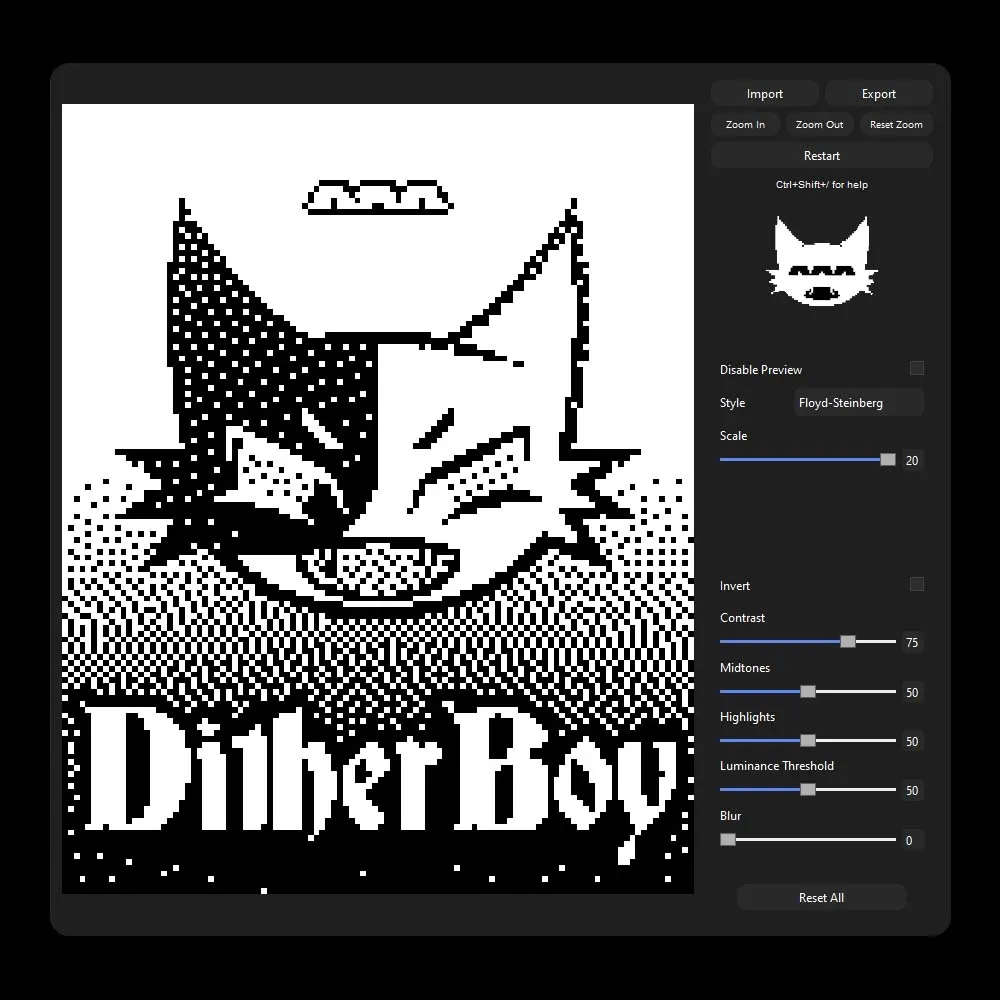Zoom Out of the canvas
This screenshot has width=1000, height=1000.
pos(818,124)
